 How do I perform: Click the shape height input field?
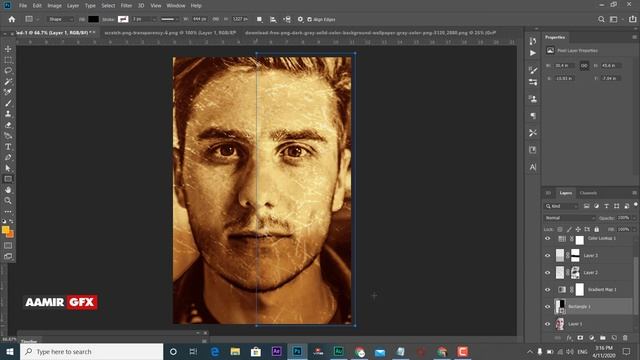click(240, 19)
